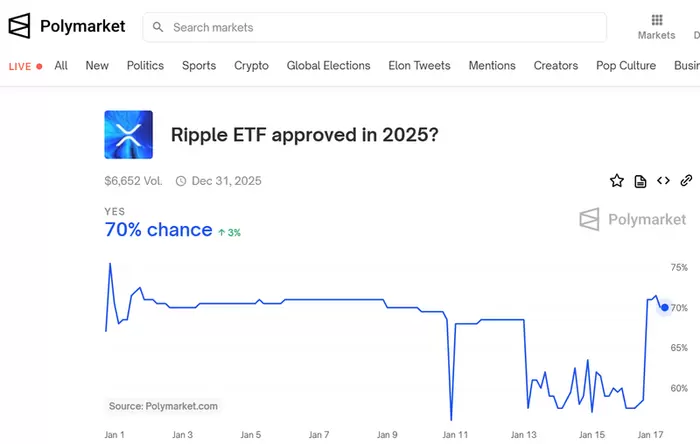Viewport: 700px width, 444px height.
Task: Switch to the LIVE category
Action: pos(25,66)
